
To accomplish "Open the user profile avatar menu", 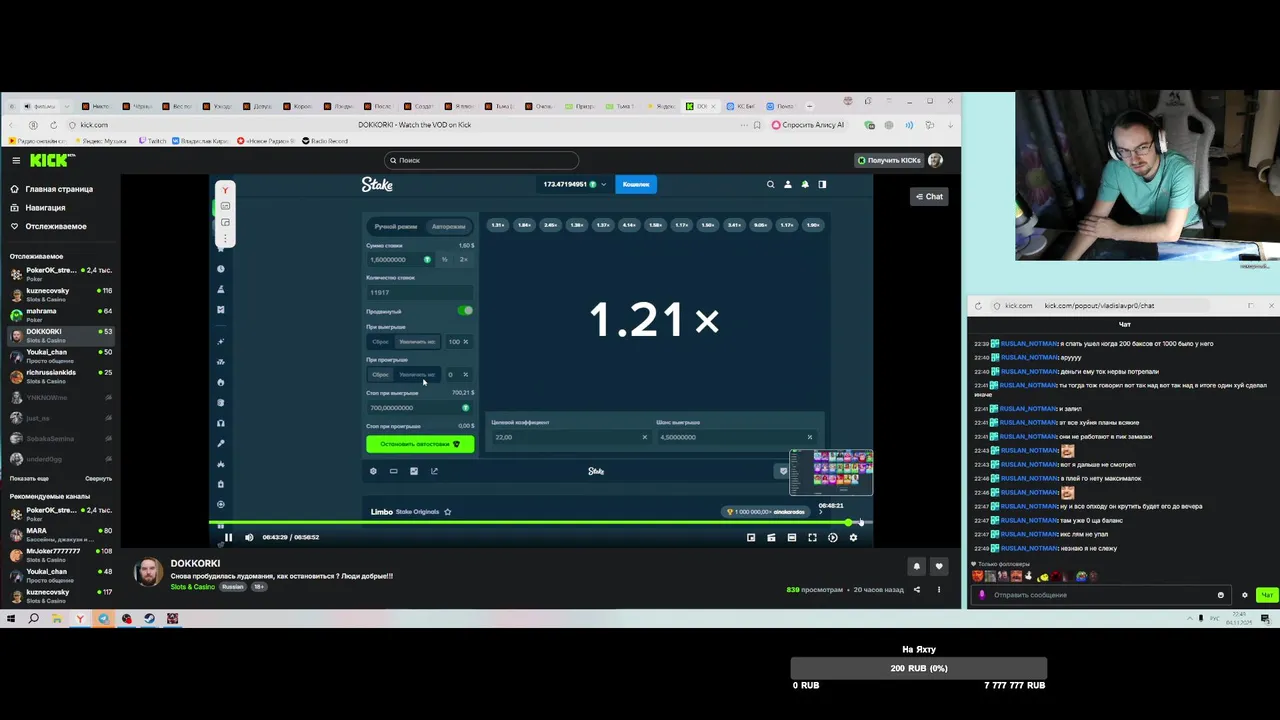I will click(935, 160).
